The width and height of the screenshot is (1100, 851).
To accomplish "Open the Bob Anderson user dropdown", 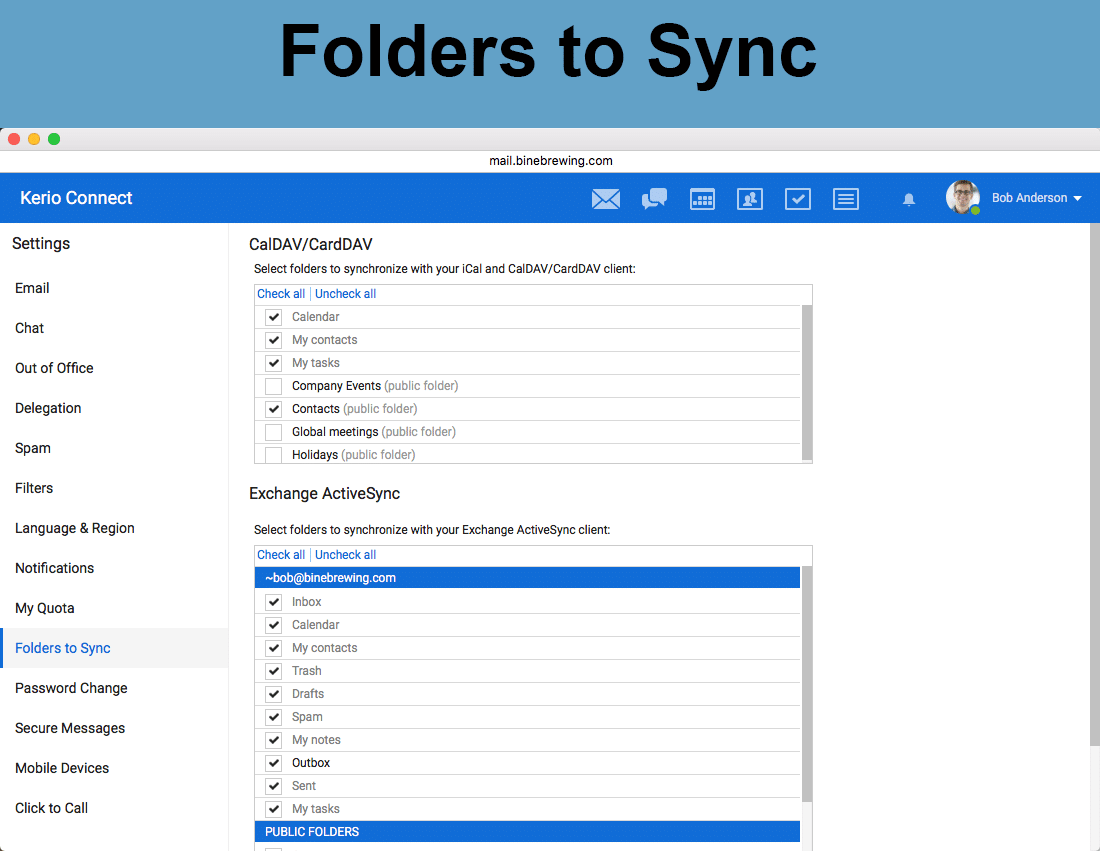I will point(1036,198).
